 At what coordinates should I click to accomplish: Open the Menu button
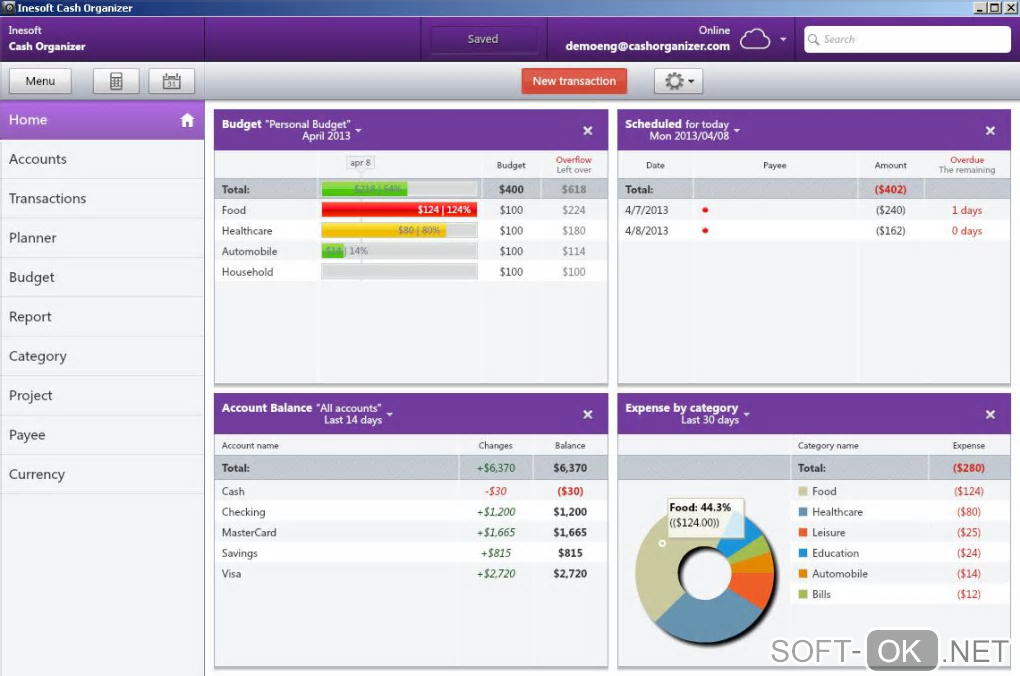(x=40, y=81)
